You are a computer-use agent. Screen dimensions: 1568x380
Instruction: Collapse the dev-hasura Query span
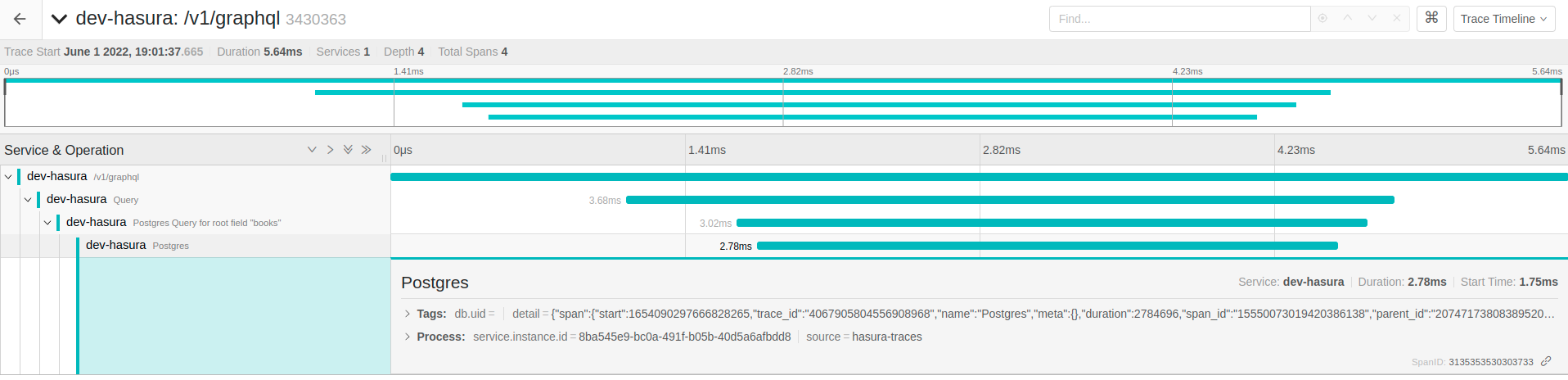pyautogui.click(x=28, y=199)
